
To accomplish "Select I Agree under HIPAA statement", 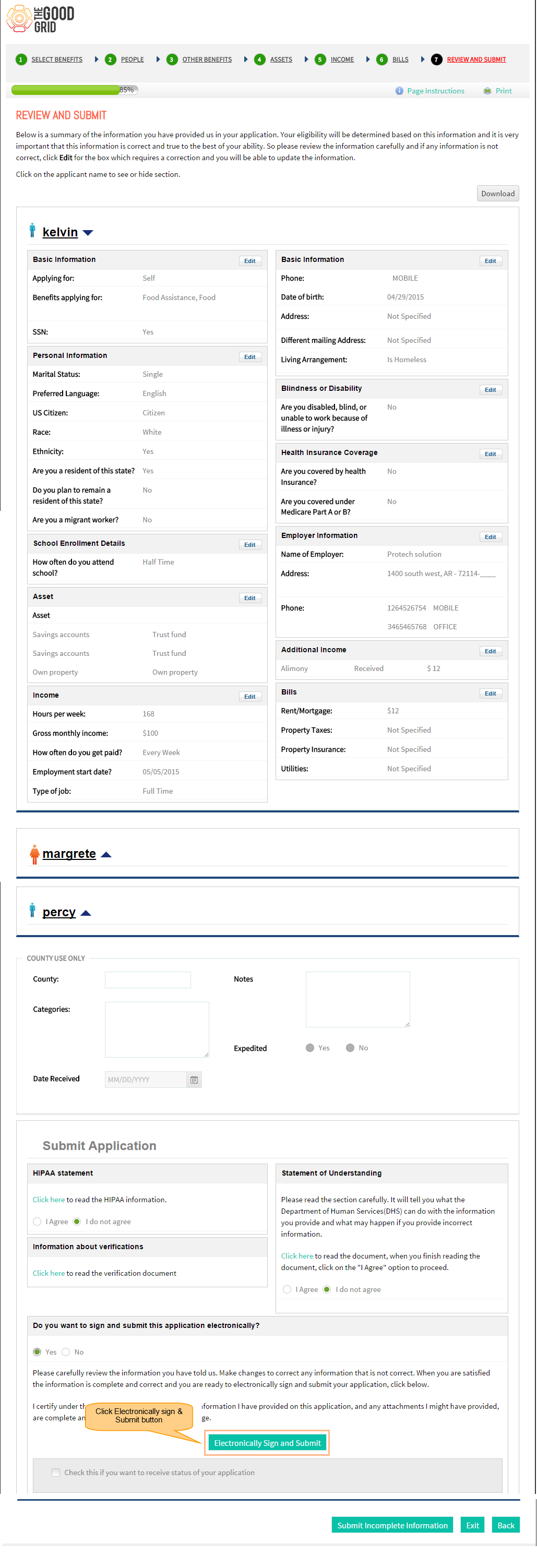I will (37, 1222).
